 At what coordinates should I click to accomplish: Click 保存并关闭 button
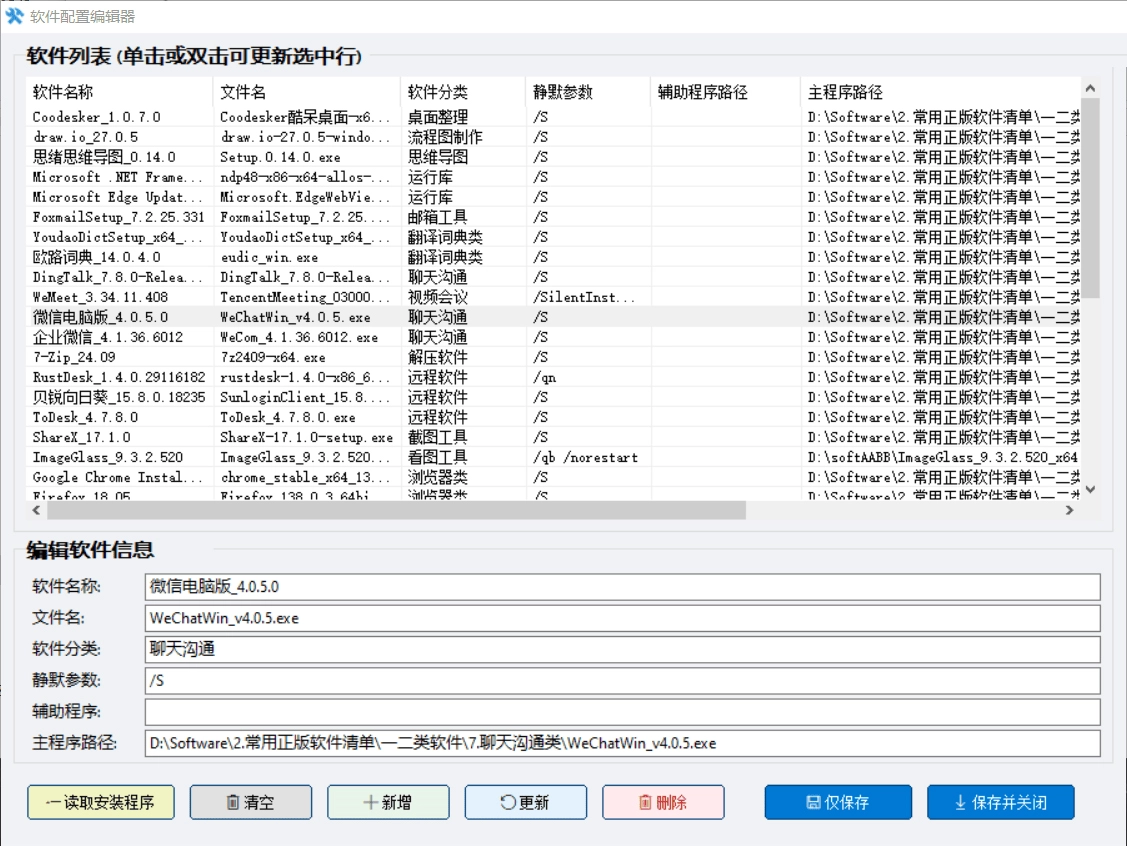(x=1000, y=802)
